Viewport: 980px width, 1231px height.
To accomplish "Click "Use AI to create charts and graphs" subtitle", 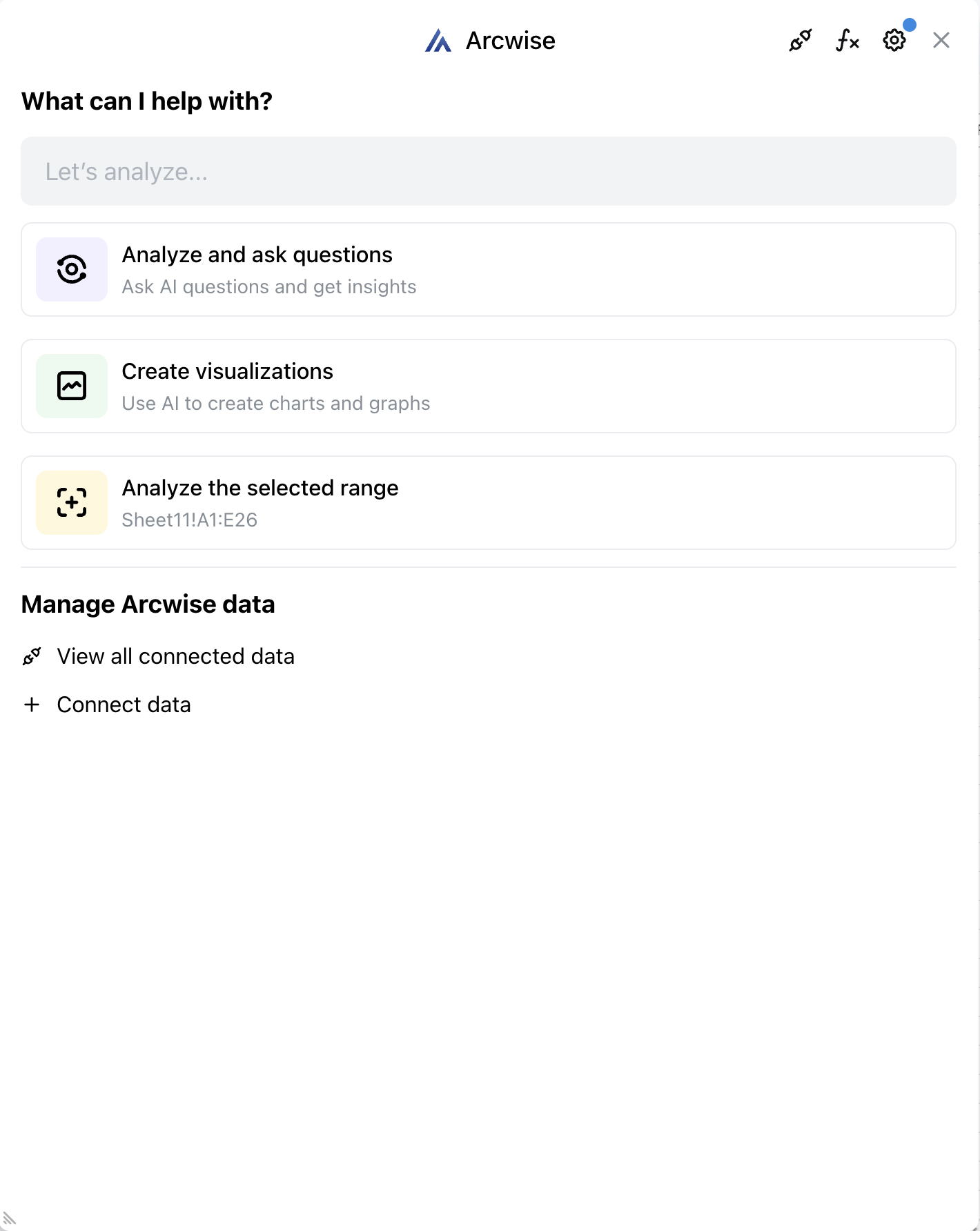I will 275,403.
